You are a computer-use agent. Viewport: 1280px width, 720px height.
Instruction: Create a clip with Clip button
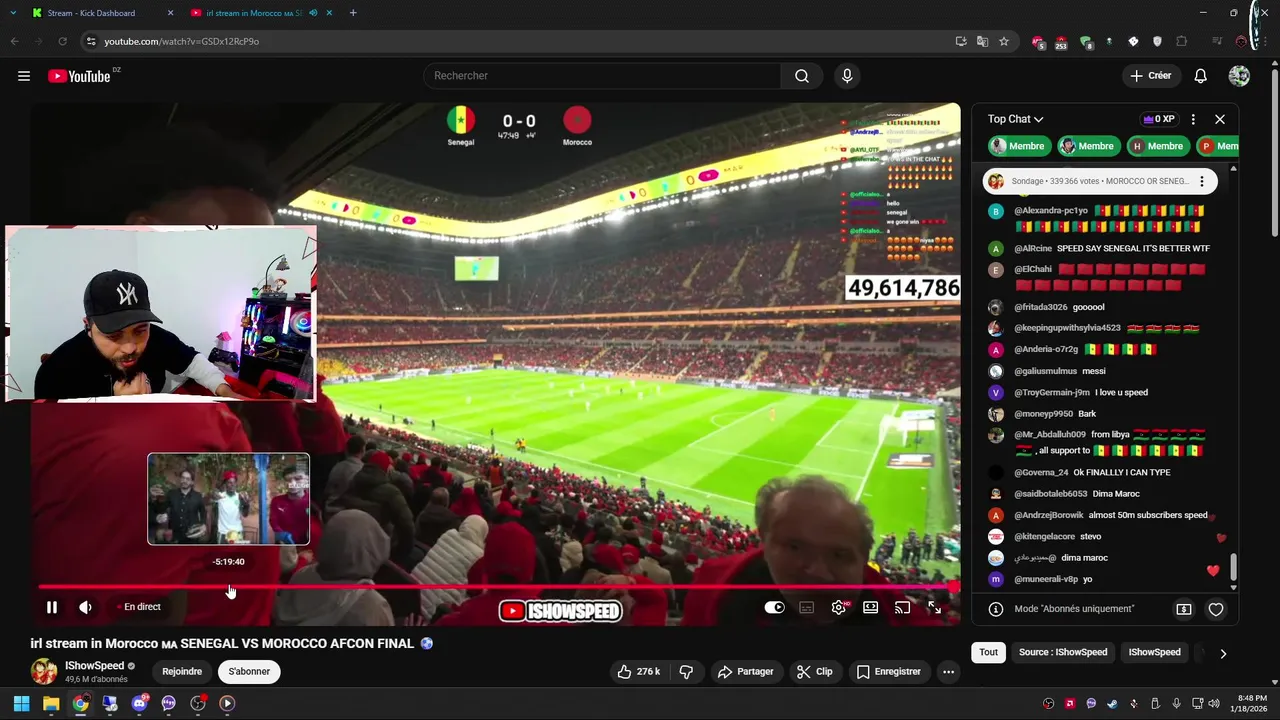click(815, 672)
